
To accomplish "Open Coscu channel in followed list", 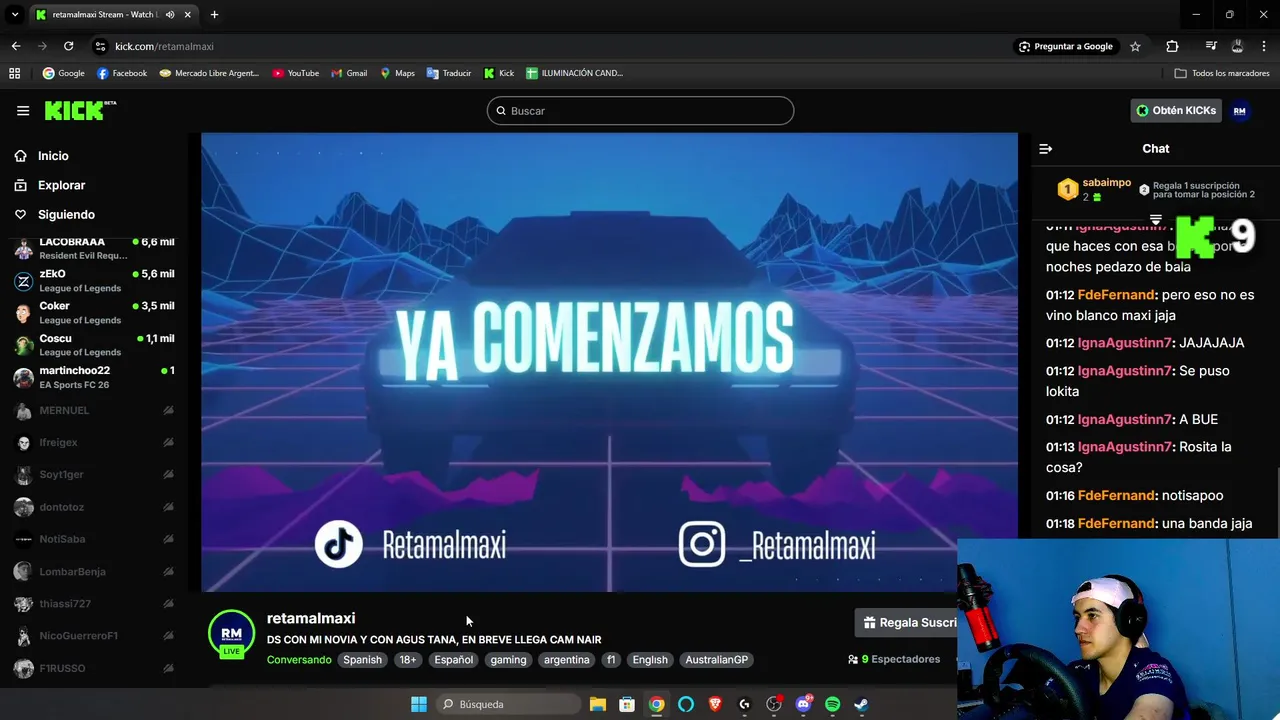I will [95, 345].
